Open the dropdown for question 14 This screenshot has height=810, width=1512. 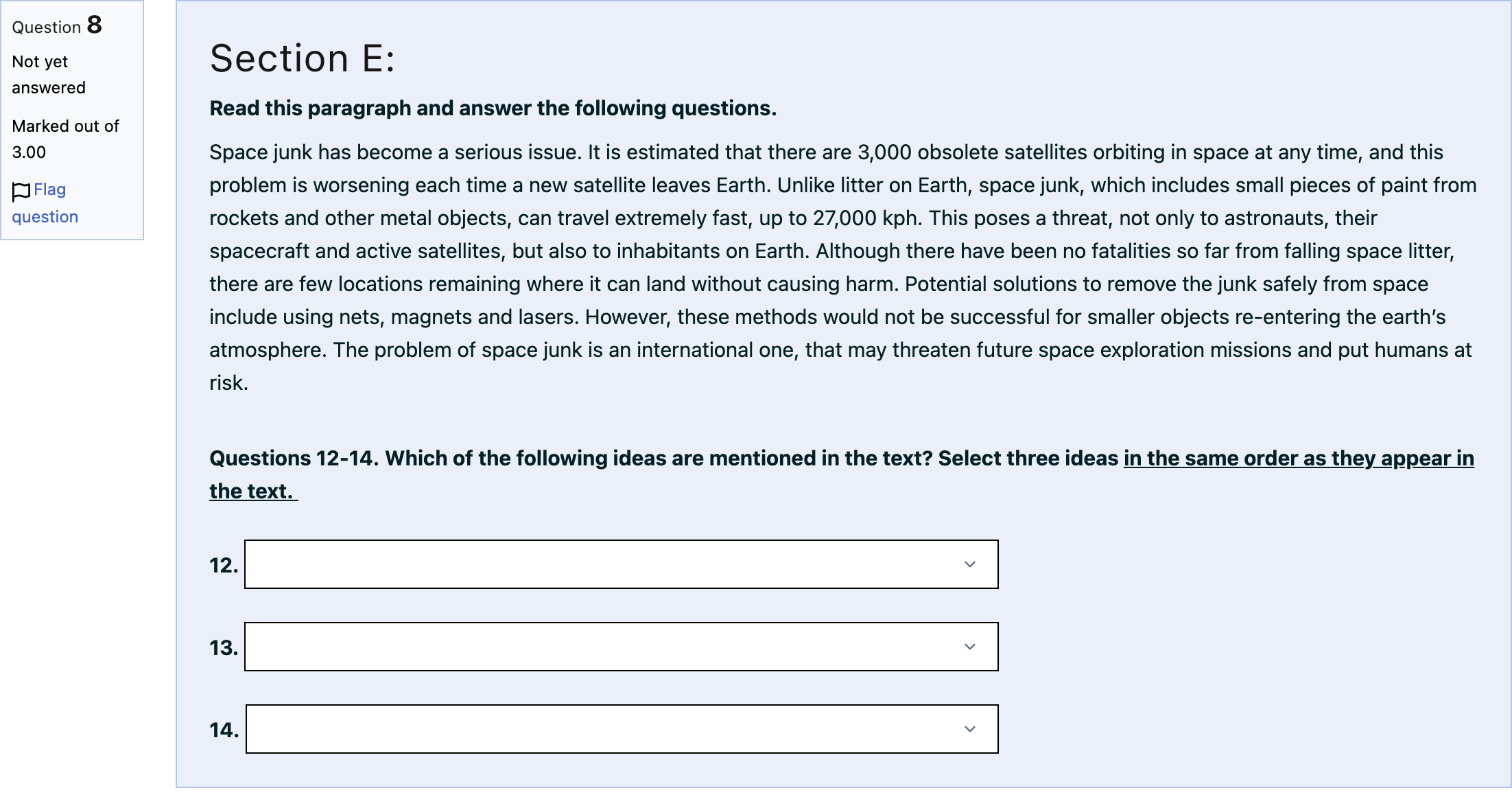click(622, 729)
